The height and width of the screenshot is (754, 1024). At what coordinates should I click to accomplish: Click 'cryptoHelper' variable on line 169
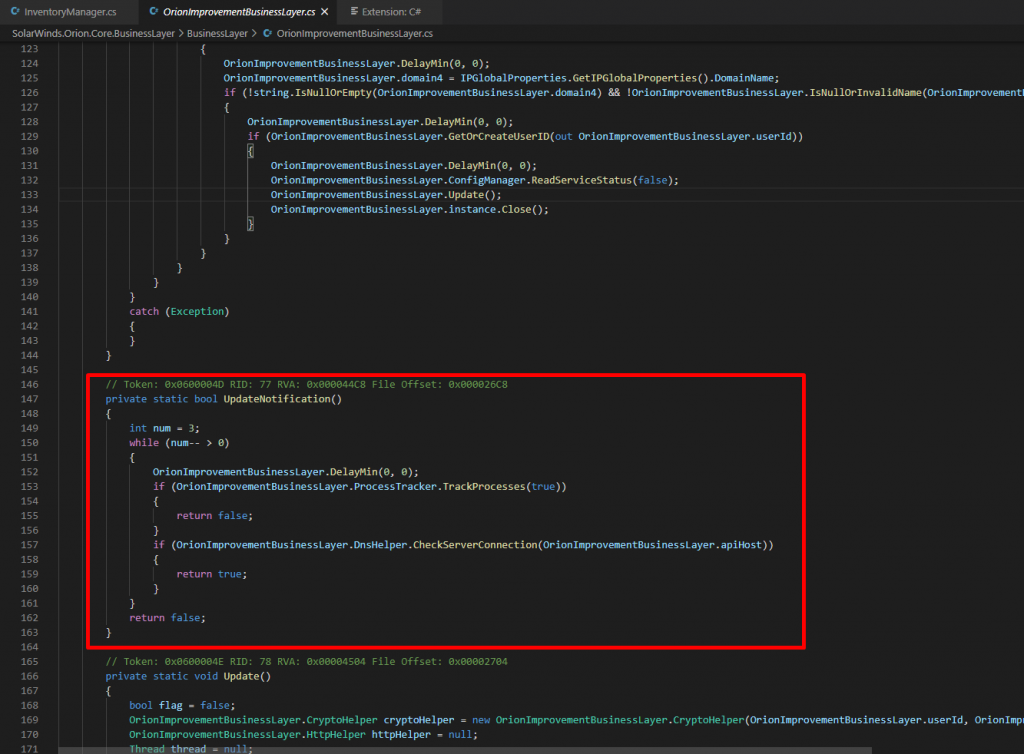(419, 720)
